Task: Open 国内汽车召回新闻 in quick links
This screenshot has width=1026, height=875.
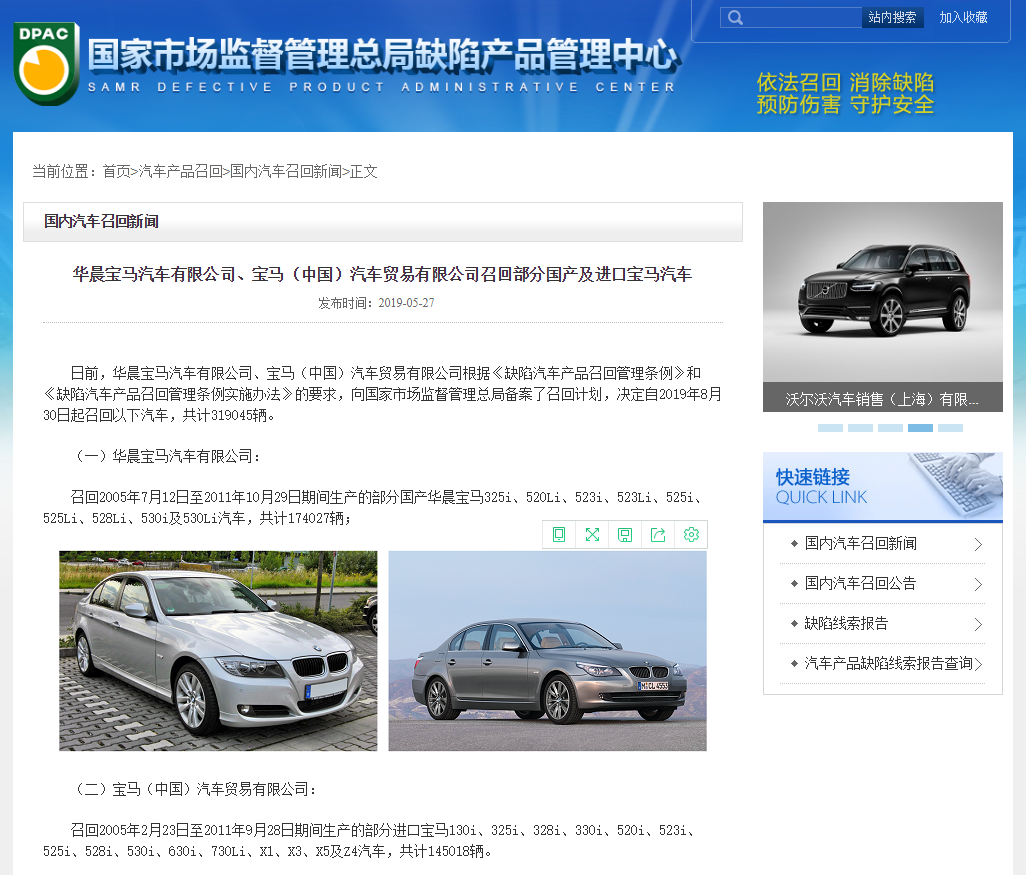Action: (860, 543)
